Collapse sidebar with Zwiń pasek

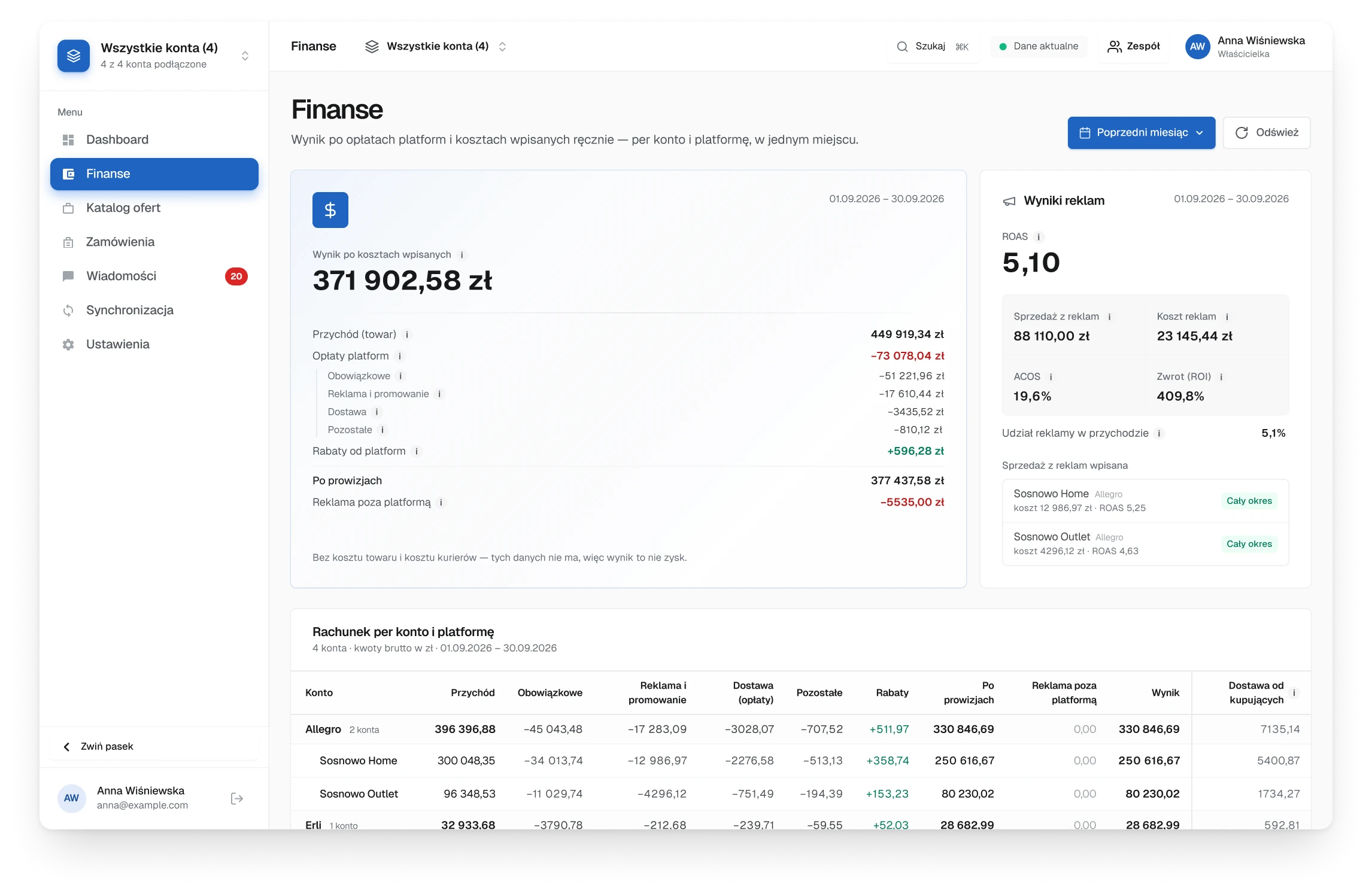click(154, 746)
